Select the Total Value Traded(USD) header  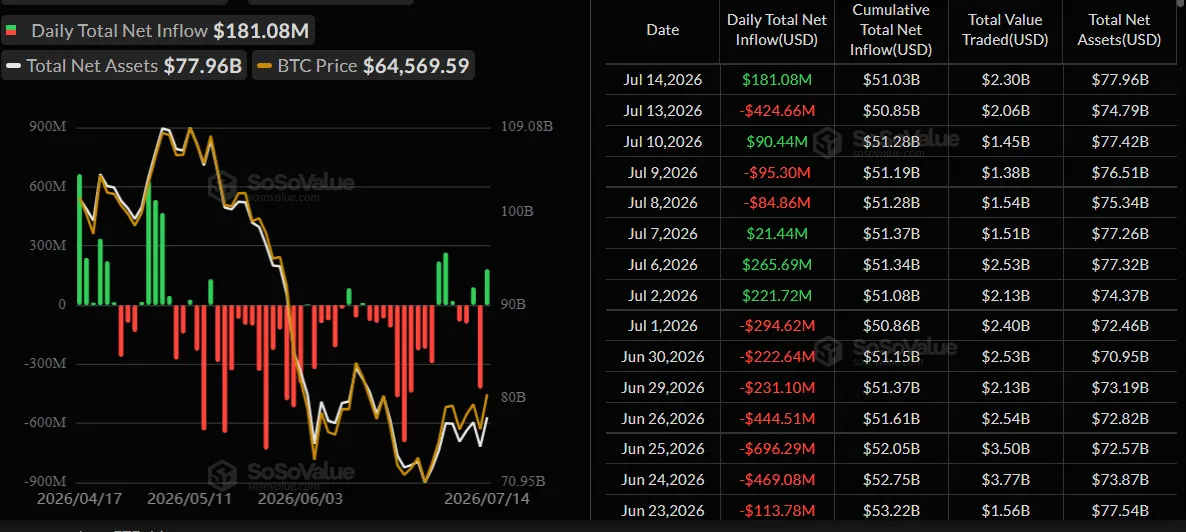pos(1005,30)
